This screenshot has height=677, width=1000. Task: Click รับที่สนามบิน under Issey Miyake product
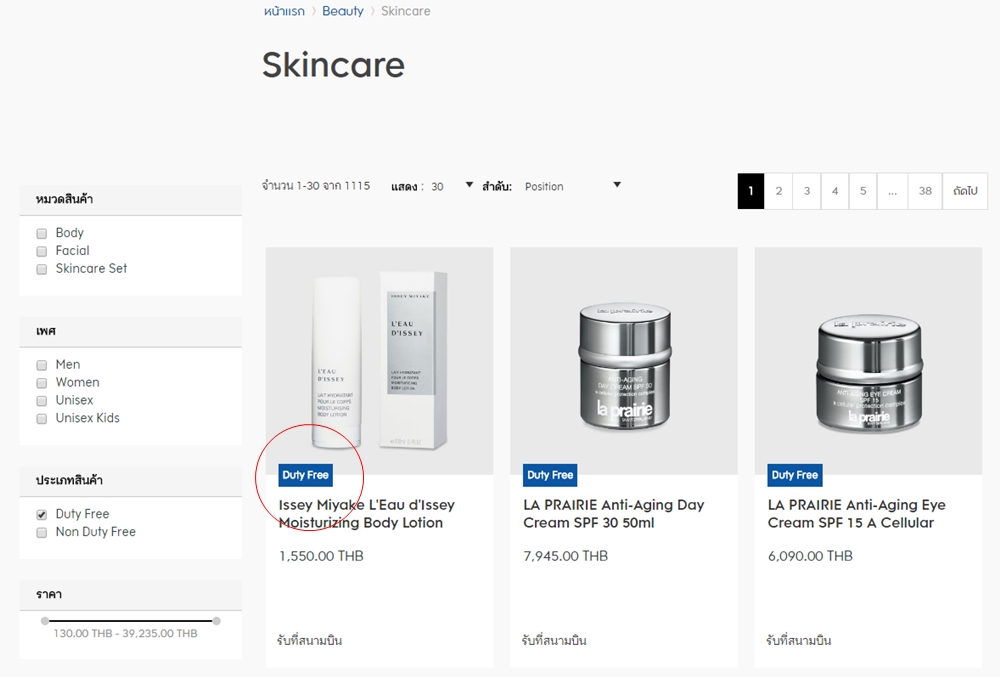point(309,641)
